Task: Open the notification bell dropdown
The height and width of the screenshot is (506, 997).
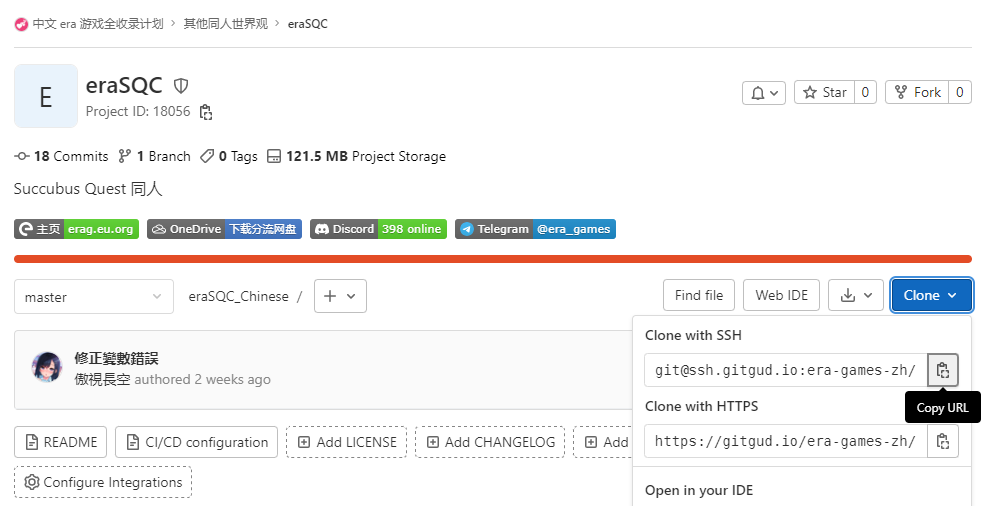Action: [x=764, y=93]
